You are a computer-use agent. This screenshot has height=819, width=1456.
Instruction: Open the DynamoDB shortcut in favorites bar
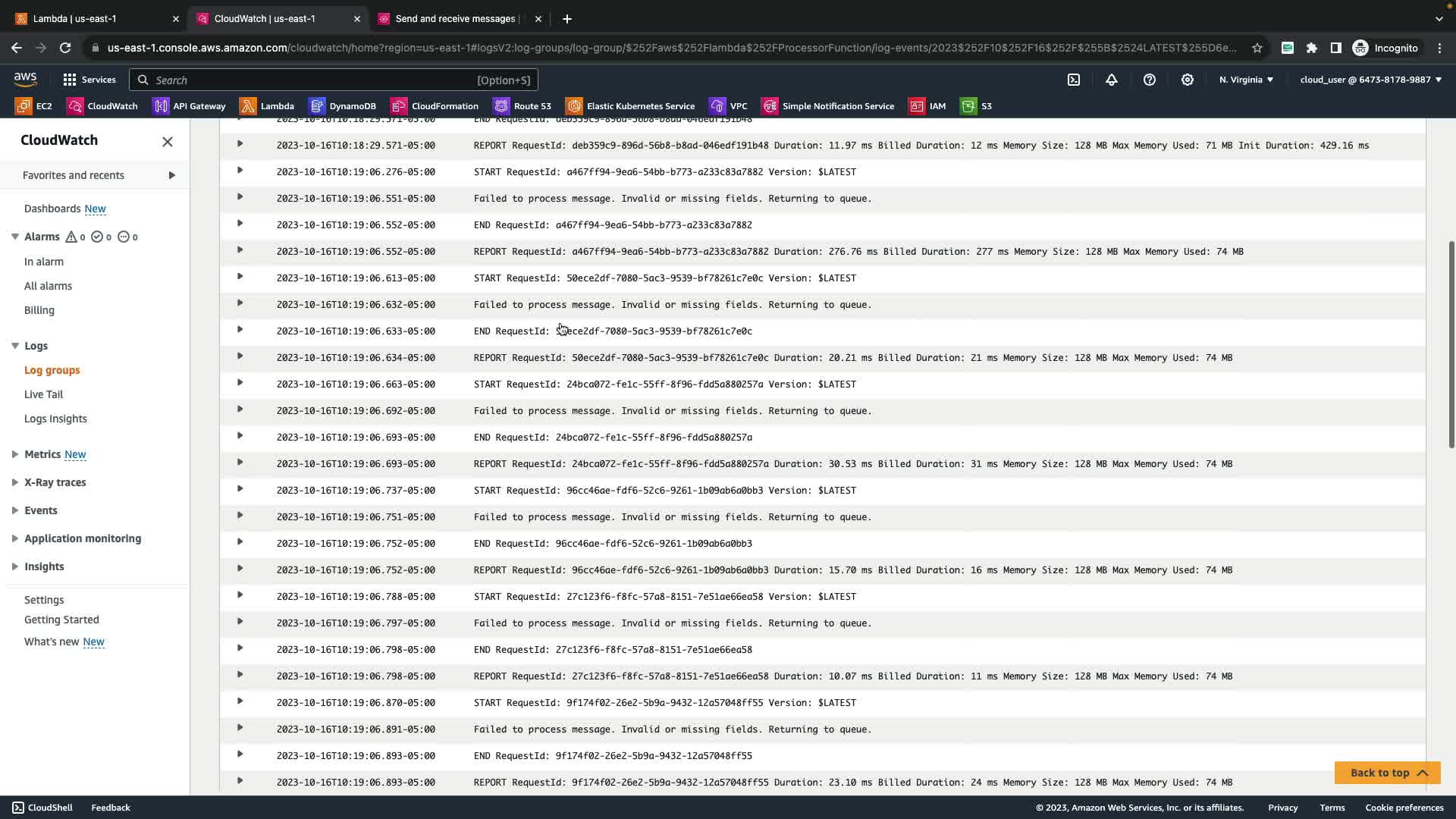[x=343, y=106]
